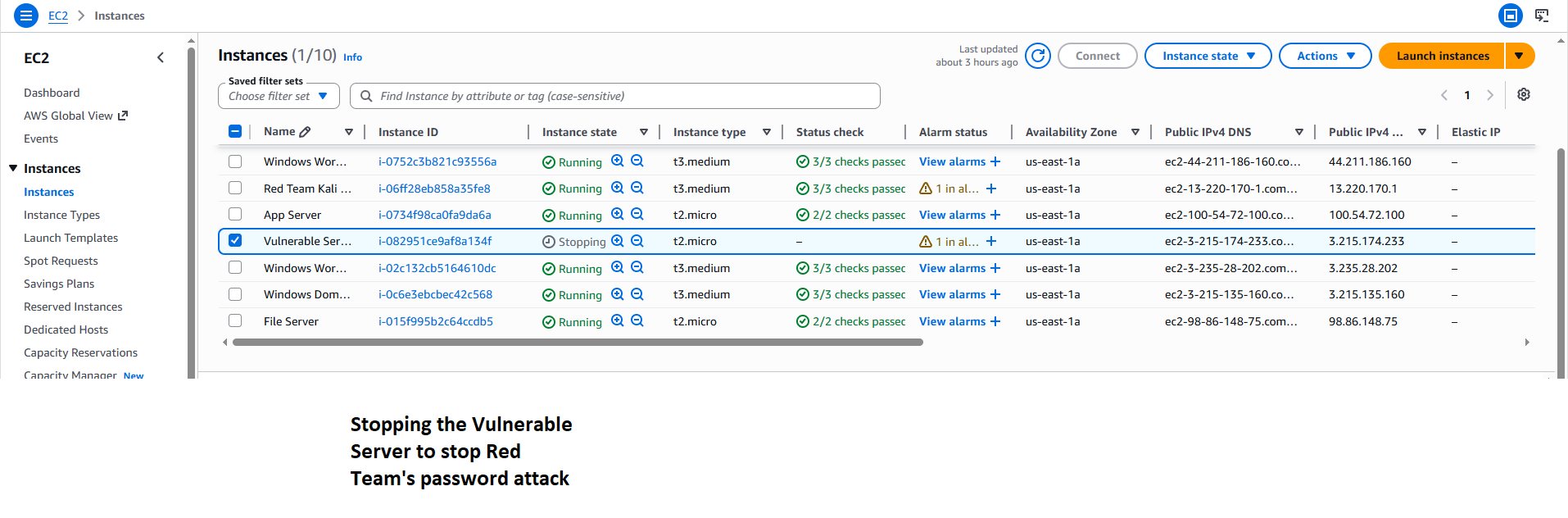Click alarm warning icon in Red Team Kali row
The height and width of the screenshot is (518, 1568).
tap(926, 189)
